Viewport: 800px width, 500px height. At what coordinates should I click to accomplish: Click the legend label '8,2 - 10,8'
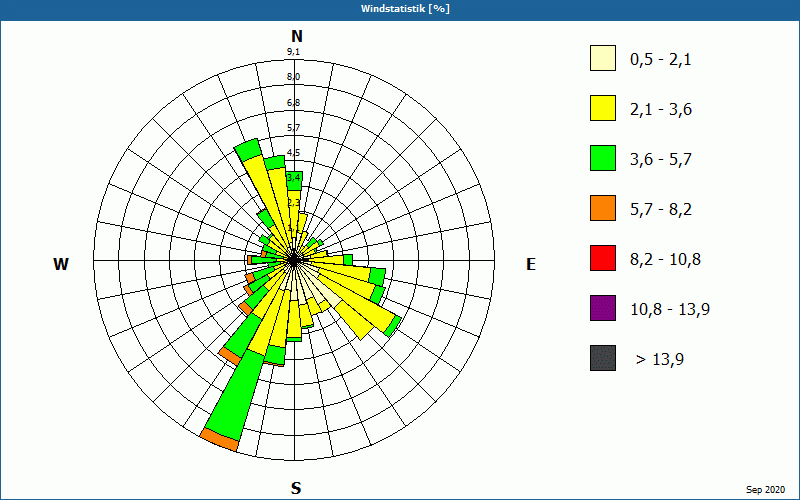665,260
